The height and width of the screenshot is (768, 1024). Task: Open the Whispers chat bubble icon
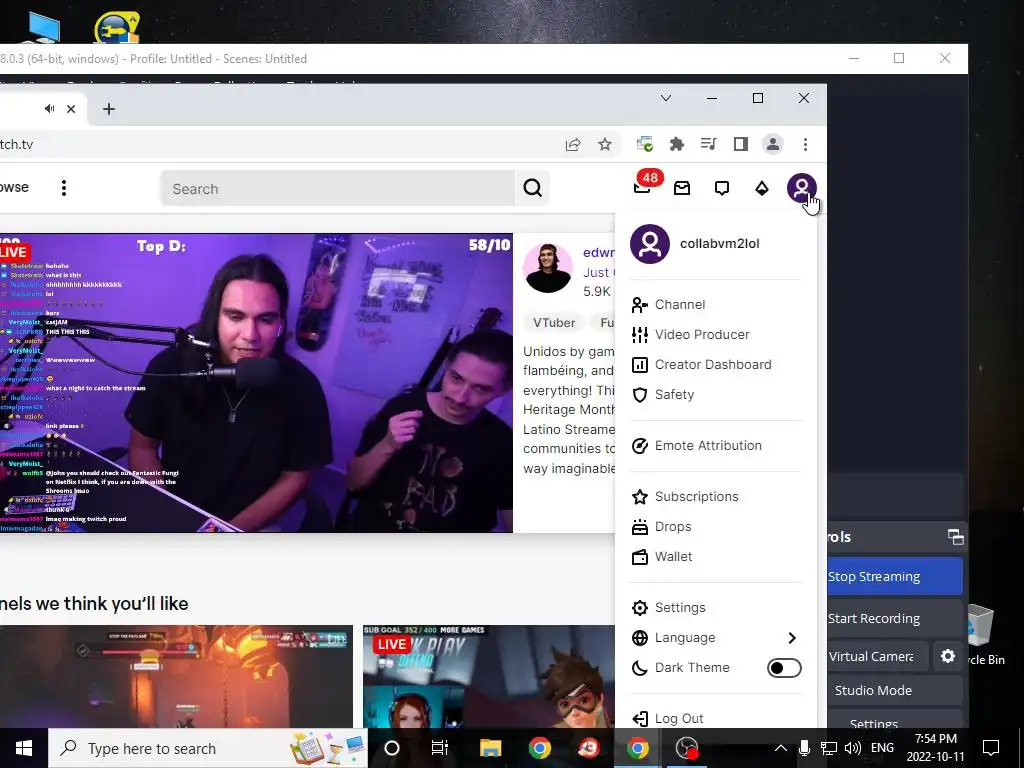[x=722, y=188]
